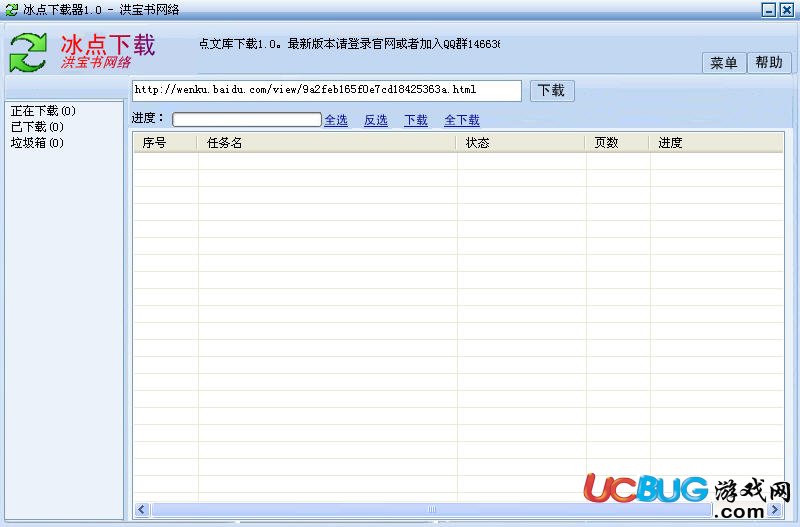Click the horizontal scrollbar thumb

[432, 509]
